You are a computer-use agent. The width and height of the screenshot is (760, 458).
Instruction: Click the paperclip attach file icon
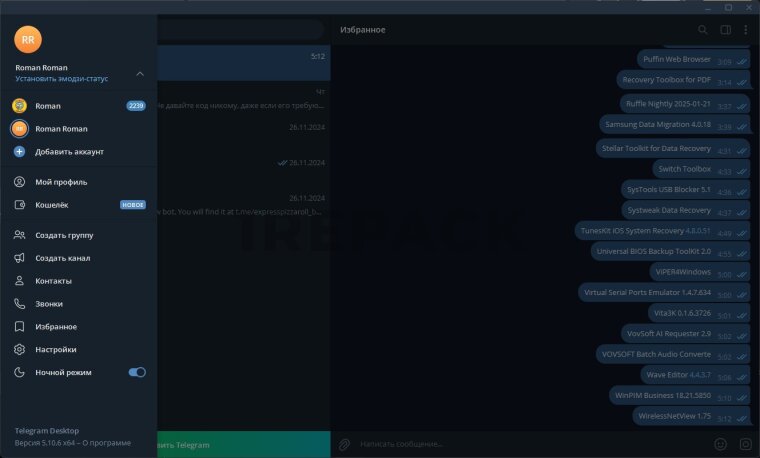344,443
